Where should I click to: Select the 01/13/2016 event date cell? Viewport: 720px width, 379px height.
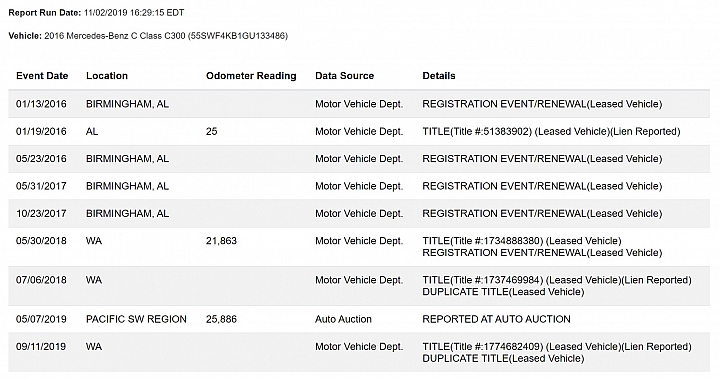click(x=41, y=104)
